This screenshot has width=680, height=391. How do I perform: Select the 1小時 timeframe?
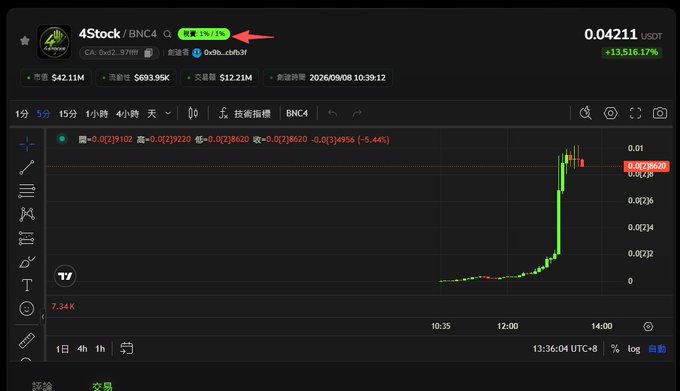[96, 114]
